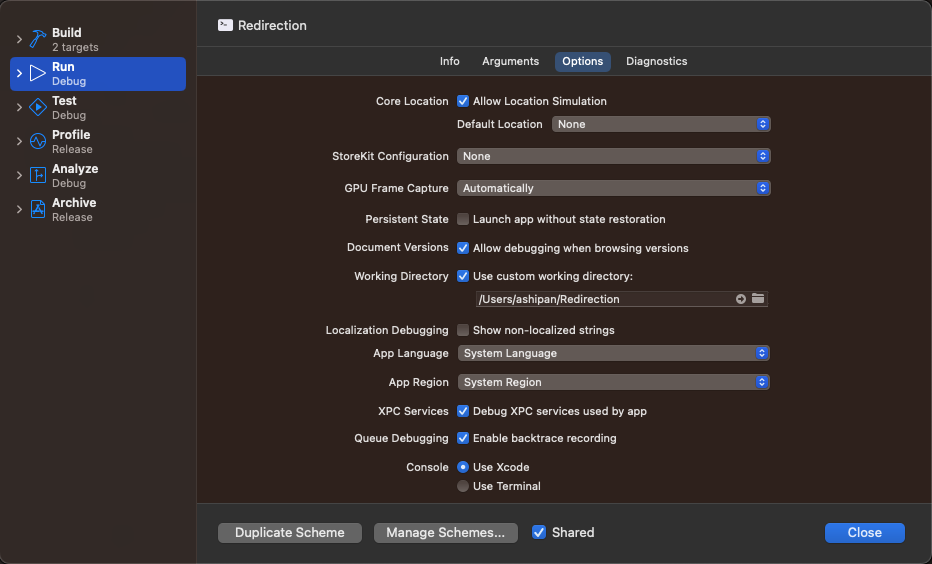Viewport: 932px width, 564px height.
Task: Select Analyze Debug action in sidebar
Action: pos(98,175)
